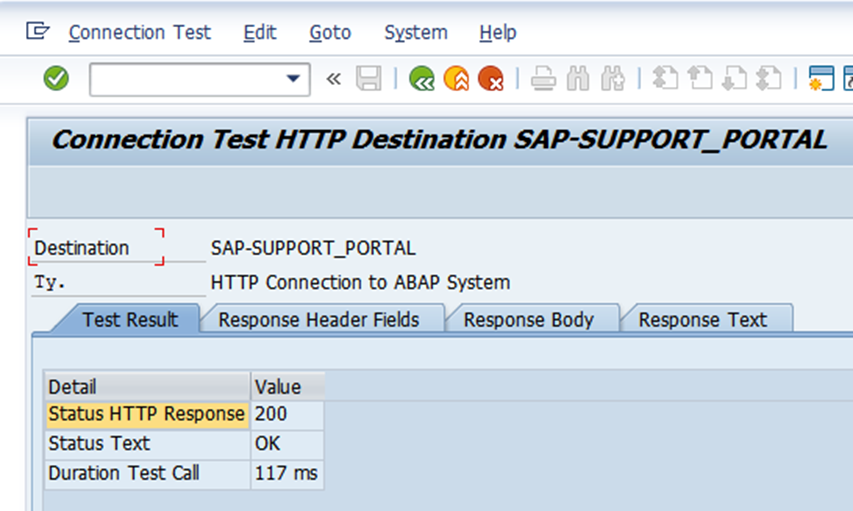This screenshot has height=511, width=853.
Task: Open the Edit menu
Action: coord(259,33)
